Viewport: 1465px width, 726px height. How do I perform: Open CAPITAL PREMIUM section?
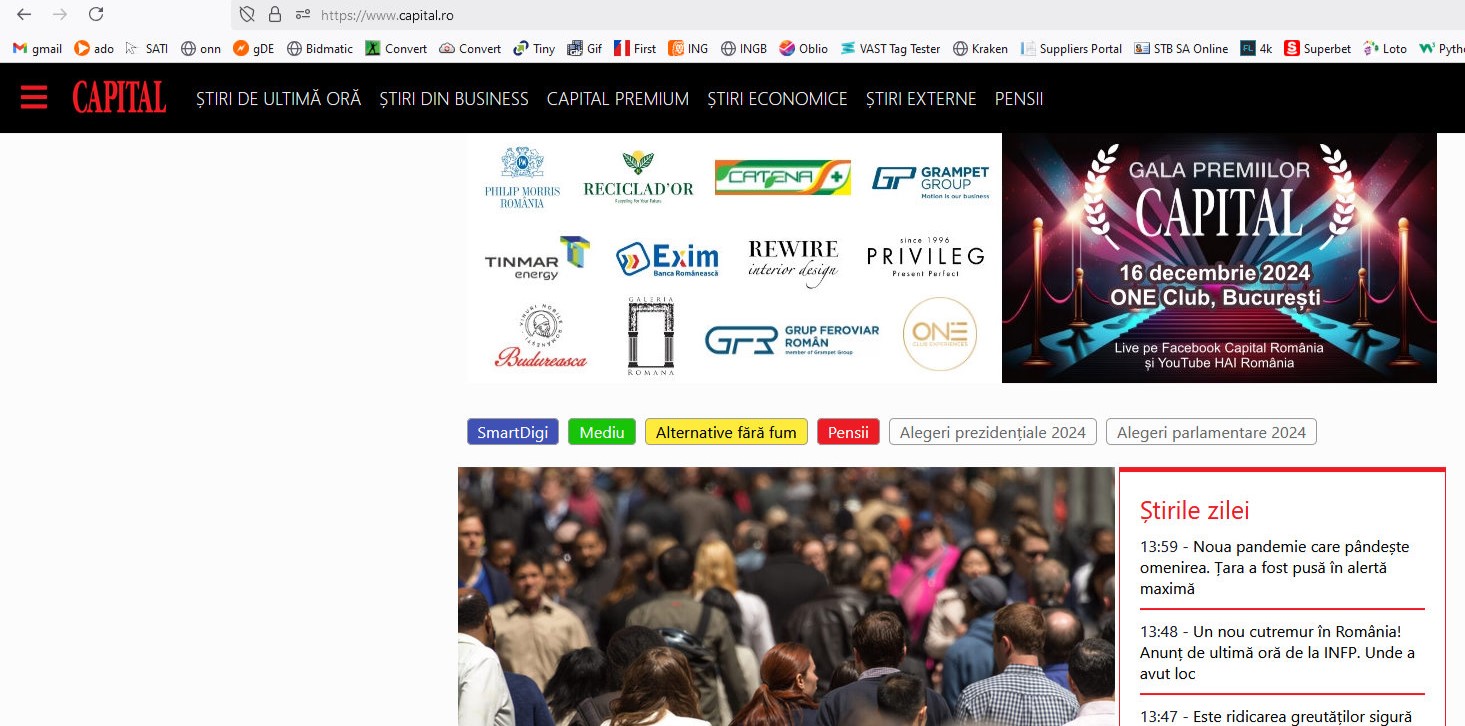point(618,99)
